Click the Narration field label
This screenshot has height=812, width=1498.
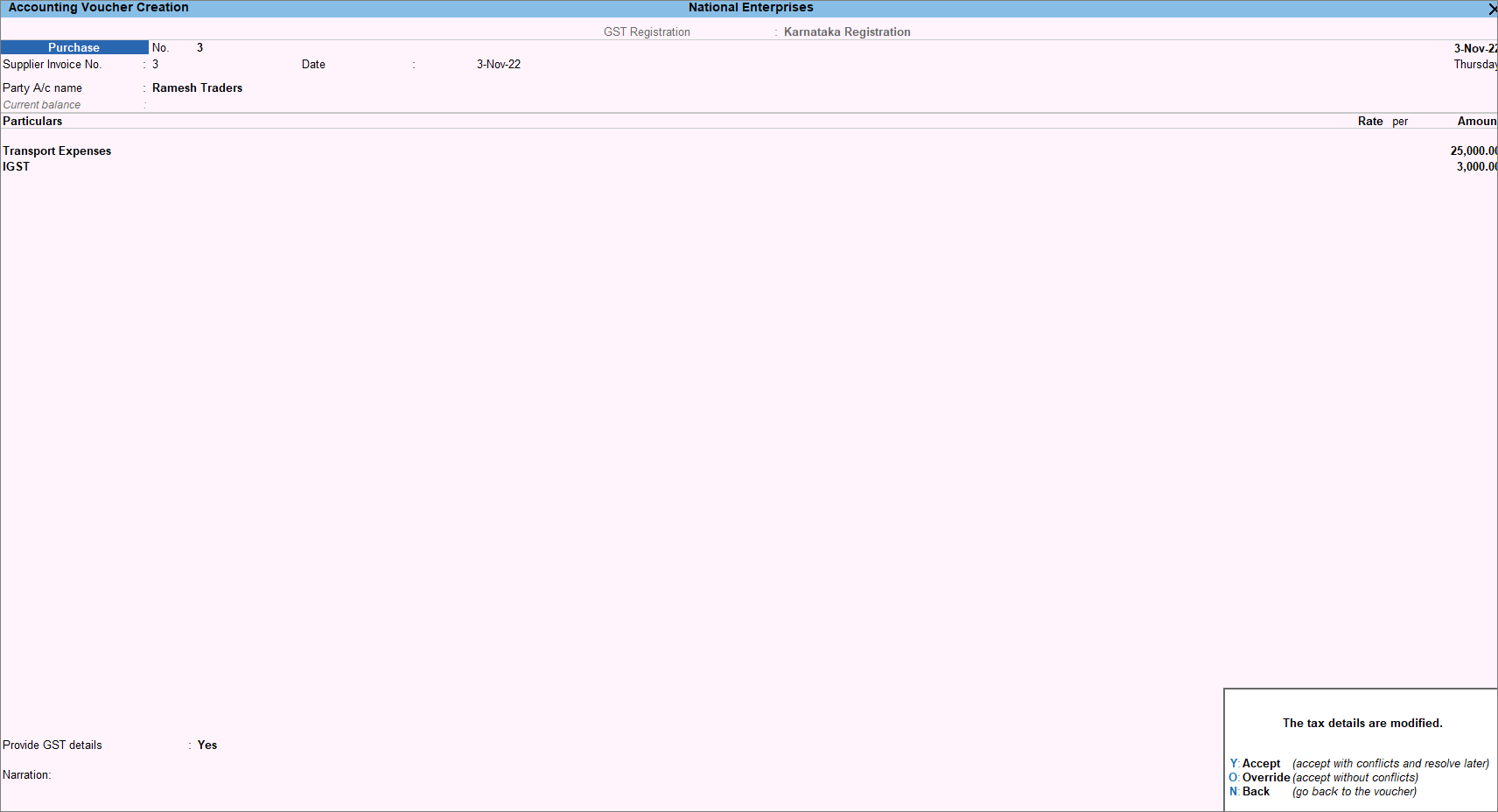click(x=27, y=774)
